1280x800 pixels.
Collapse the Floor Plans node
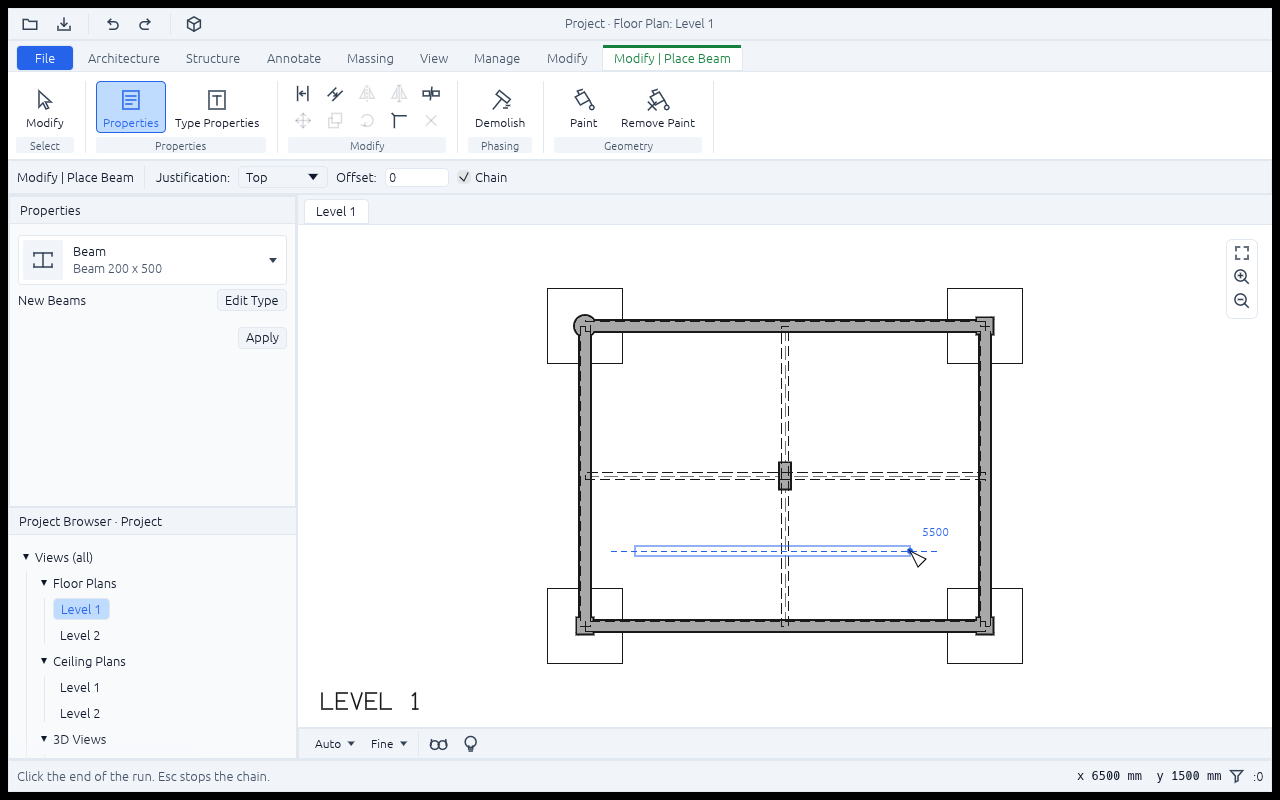tap(44, 583)
